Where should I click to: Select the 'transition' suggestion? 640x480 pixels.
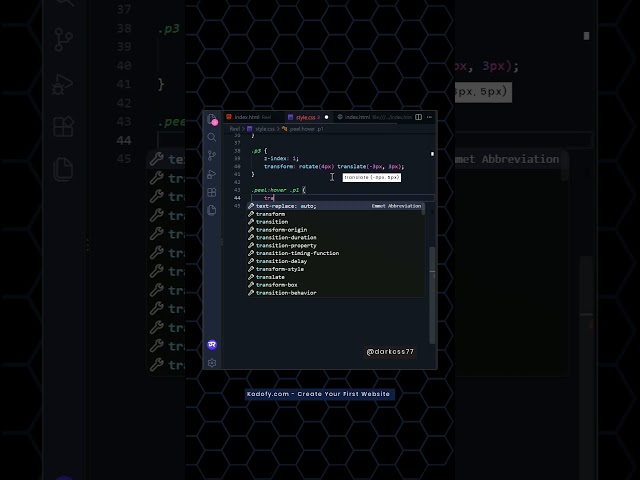tap(336, 222)
